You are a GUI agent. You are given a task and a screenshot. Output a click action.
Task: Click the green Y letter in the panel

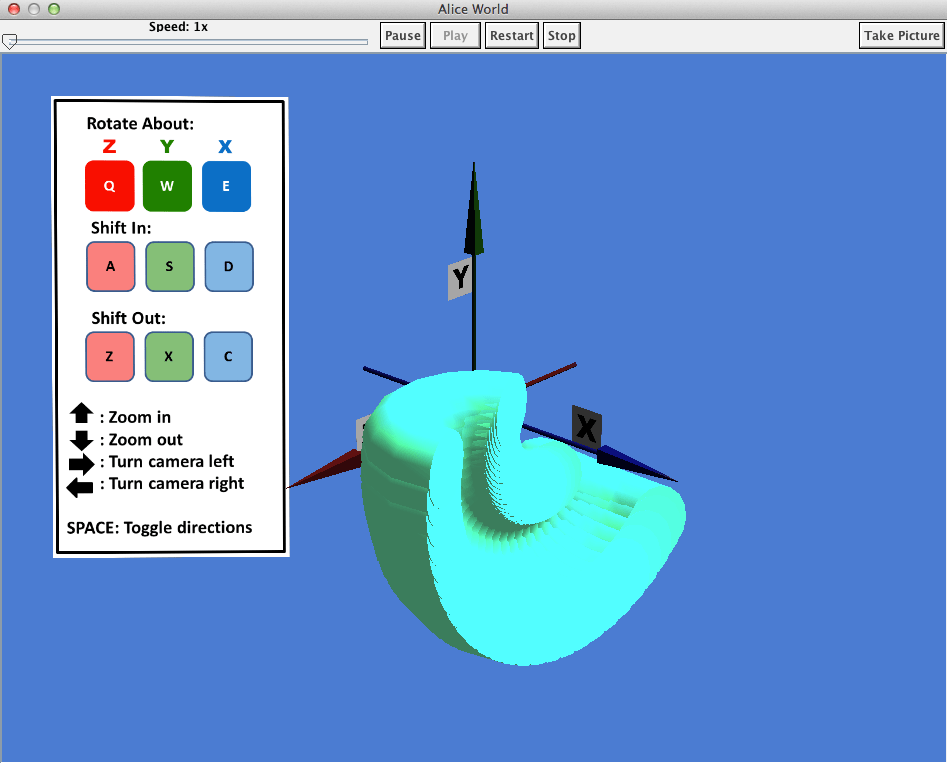(x=167, y=146)
